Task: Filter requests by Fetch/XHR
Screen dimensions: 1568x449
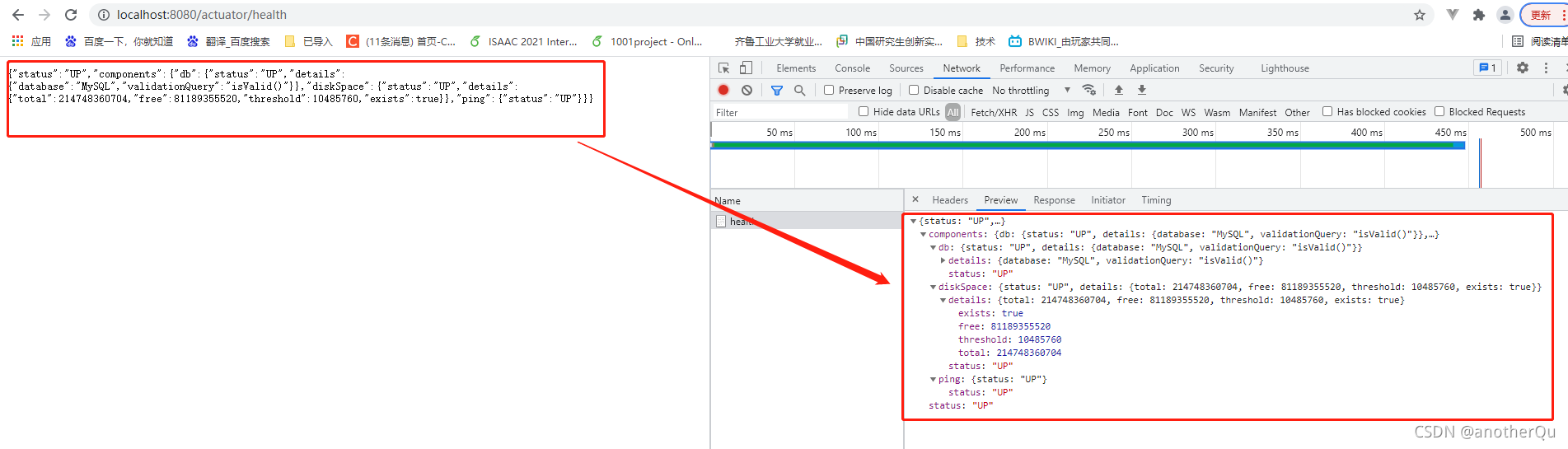Action: 994,112
